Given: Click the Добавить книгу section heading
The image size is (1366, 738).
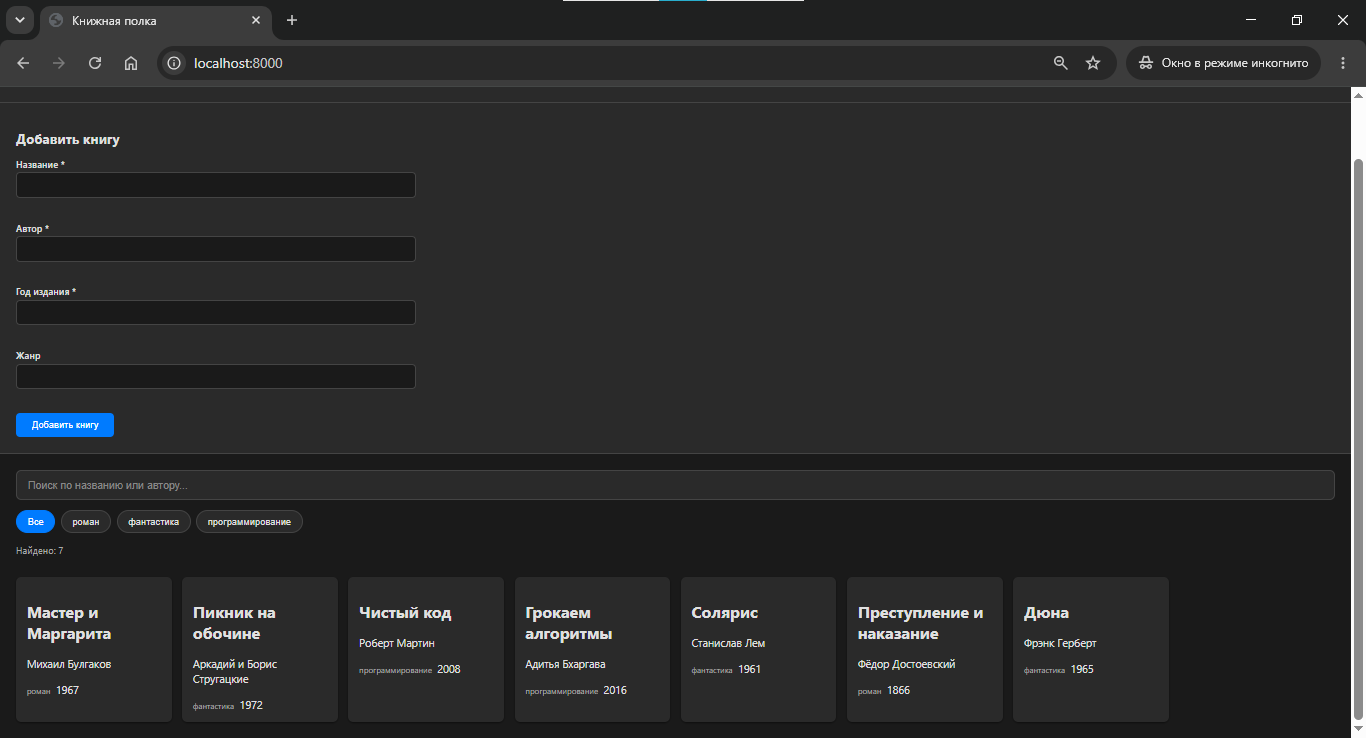Looking at the screenshot, I should click(68, 140).
